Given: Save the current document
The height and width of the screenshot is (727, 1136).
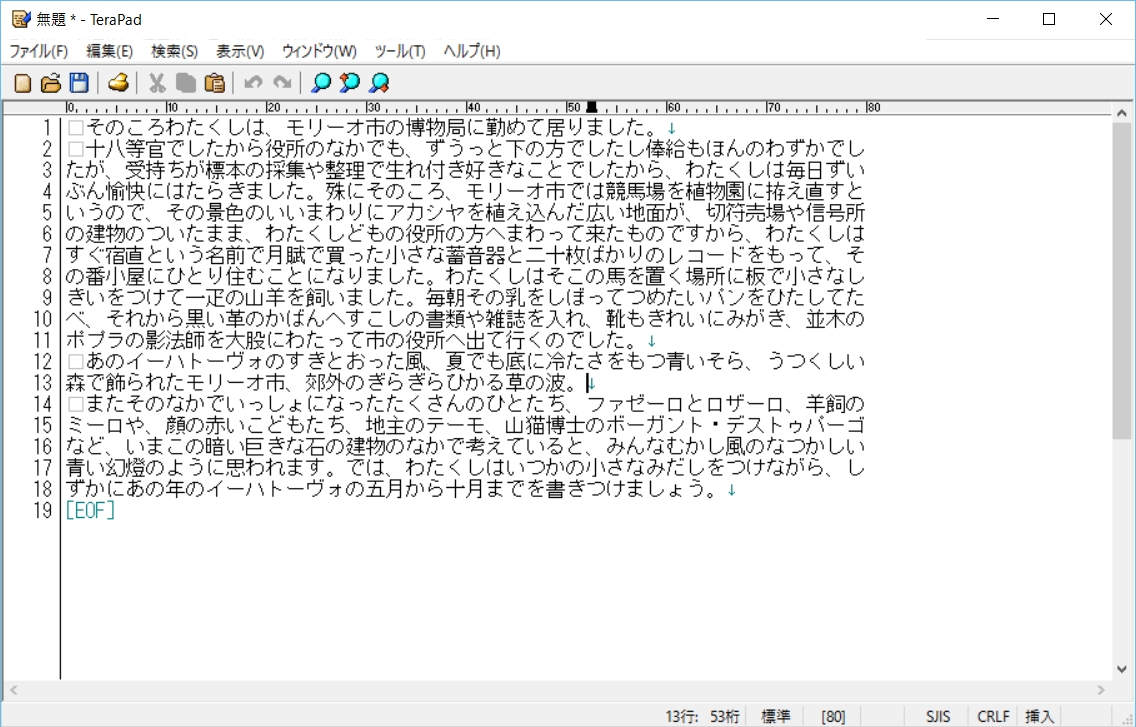Looking at the screenshot, I should [x=79, y=83].
